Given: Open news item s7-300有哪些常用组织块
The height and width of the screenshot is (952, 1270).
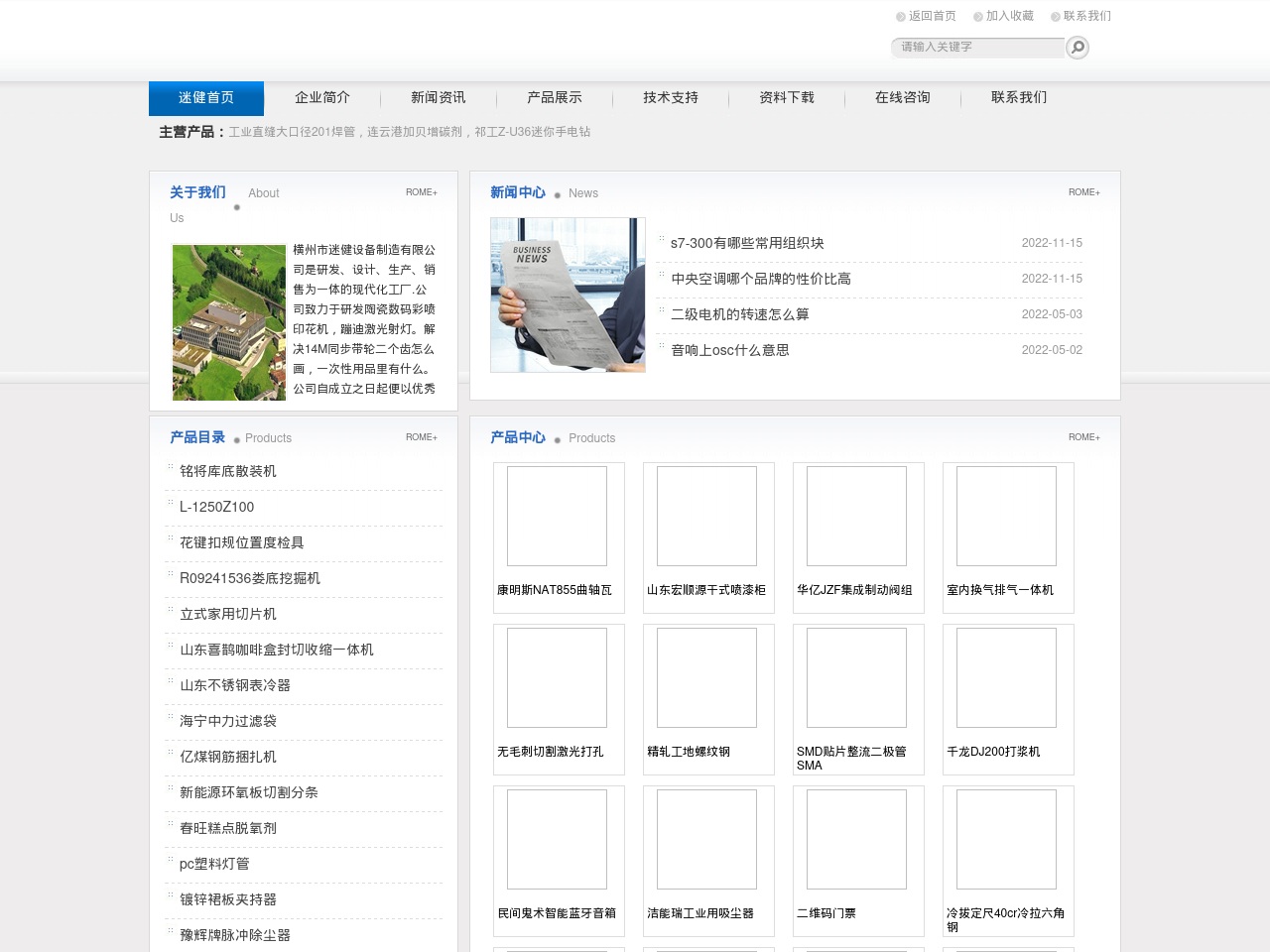Looking at the screenshot, I should (747, 244).
